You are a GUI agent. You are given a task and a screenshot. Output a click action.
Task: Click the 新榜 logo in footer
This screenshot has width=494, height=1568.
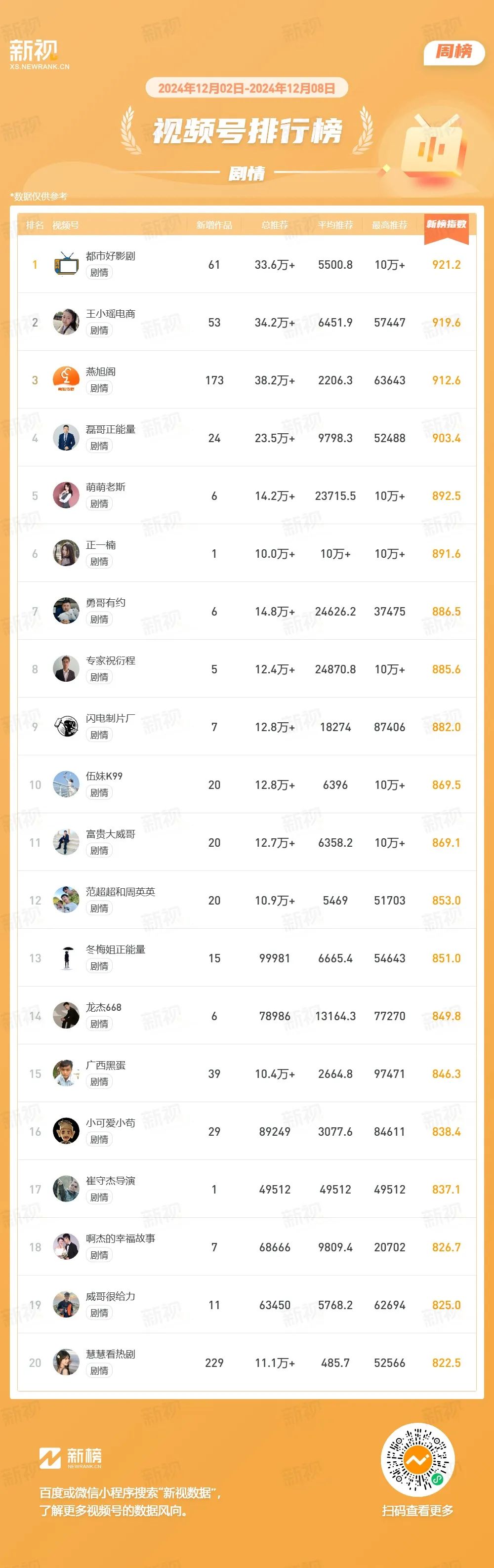click(x=71, y=1457)
